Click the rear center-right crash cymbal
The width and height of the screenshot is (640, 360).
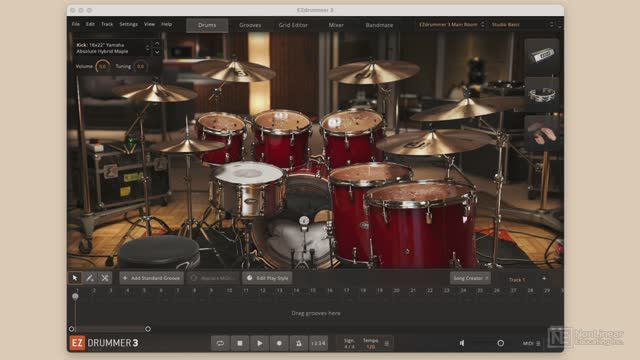[373, 72]
